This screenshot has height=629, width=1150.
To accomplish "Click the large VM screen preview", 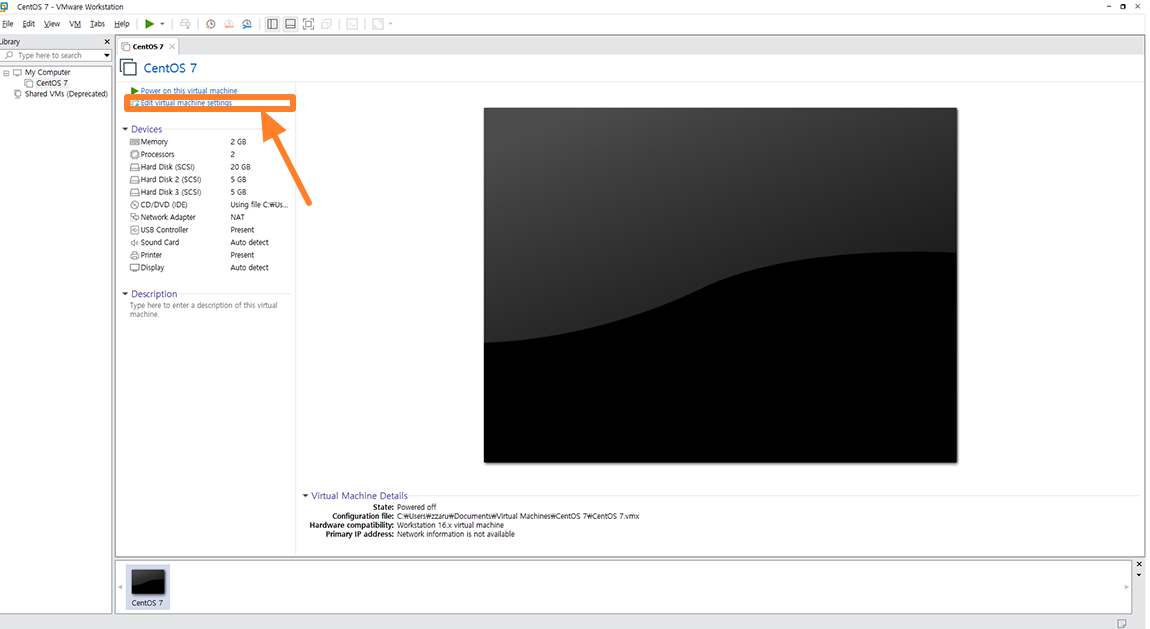I will pyautogui.click(x=720, y=285).
